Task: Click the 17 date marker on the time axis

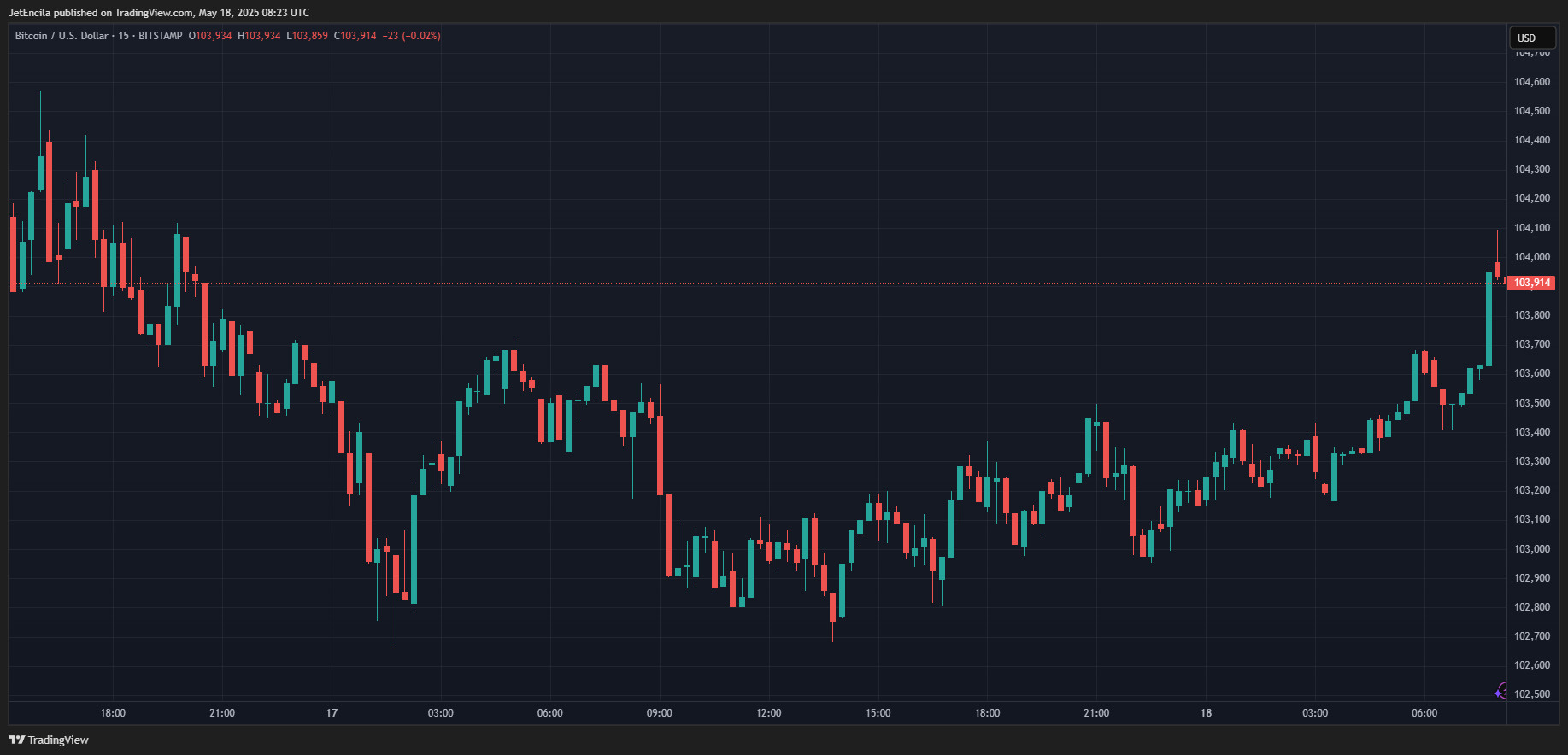Action: click(332, 713)
